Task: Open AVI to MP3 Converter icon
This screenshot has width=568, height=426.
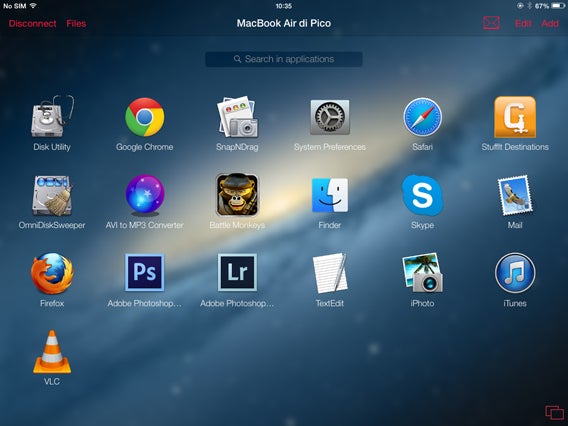Action: 145,194
